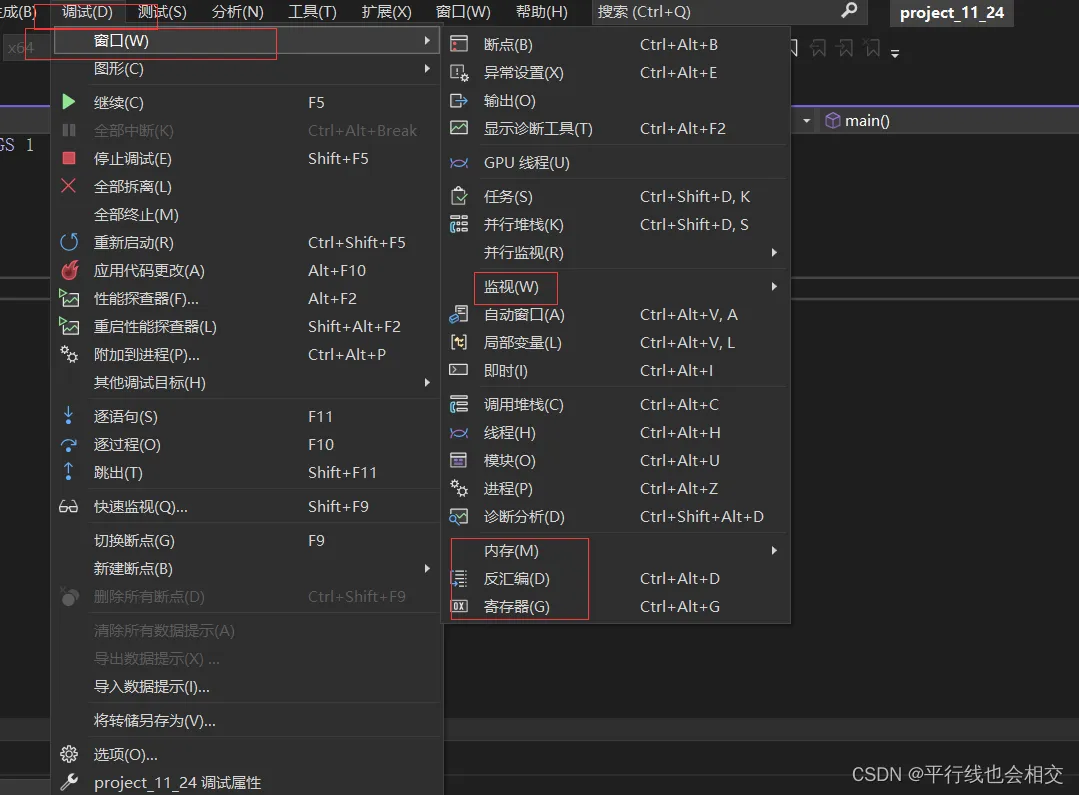Click the Disassembly icon
1079x795 pixels.
point(459,578)
